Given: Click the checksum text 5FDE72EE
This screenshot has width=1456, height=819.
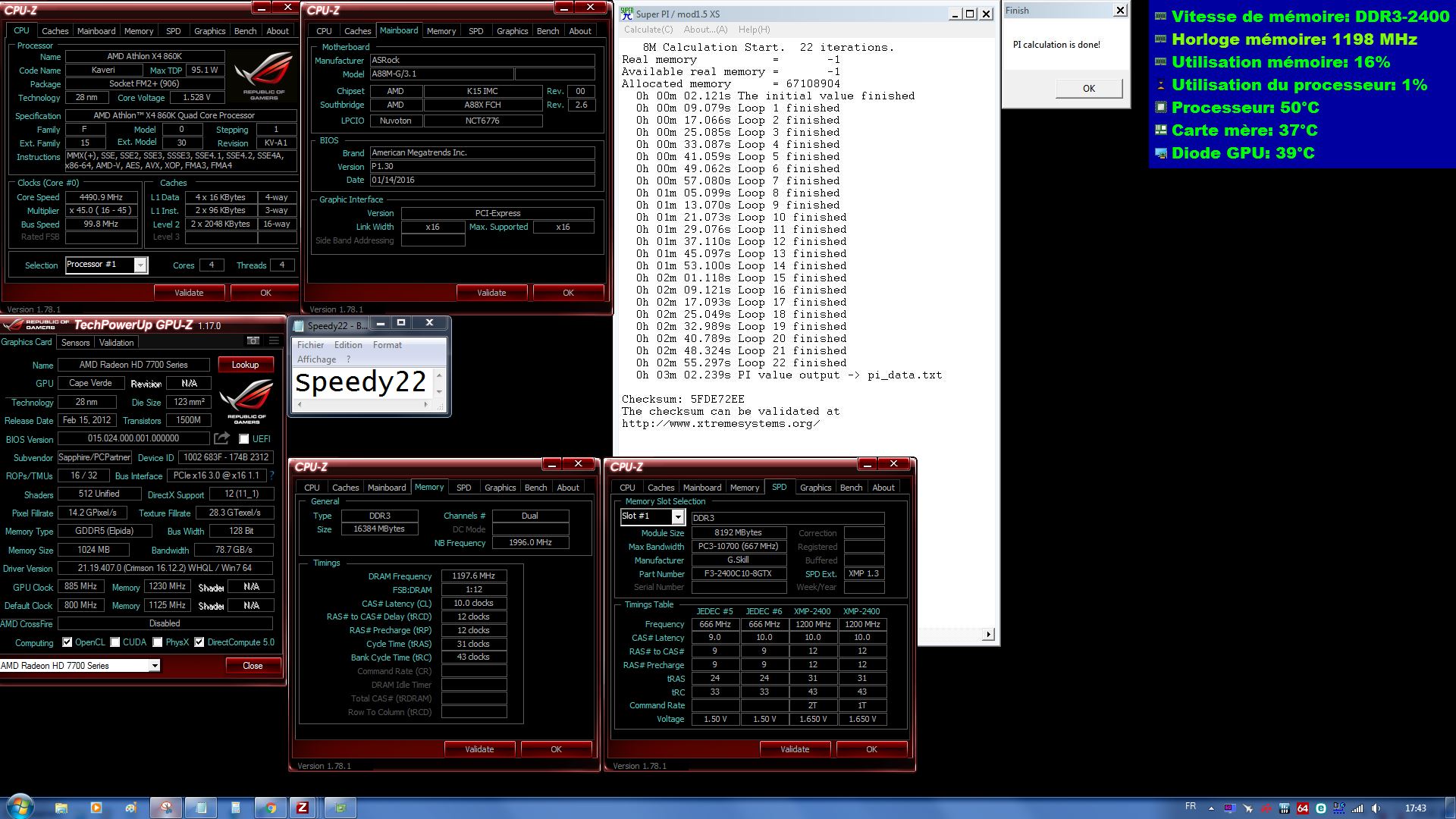Looking at the screenshot, I should click(717, 399).
